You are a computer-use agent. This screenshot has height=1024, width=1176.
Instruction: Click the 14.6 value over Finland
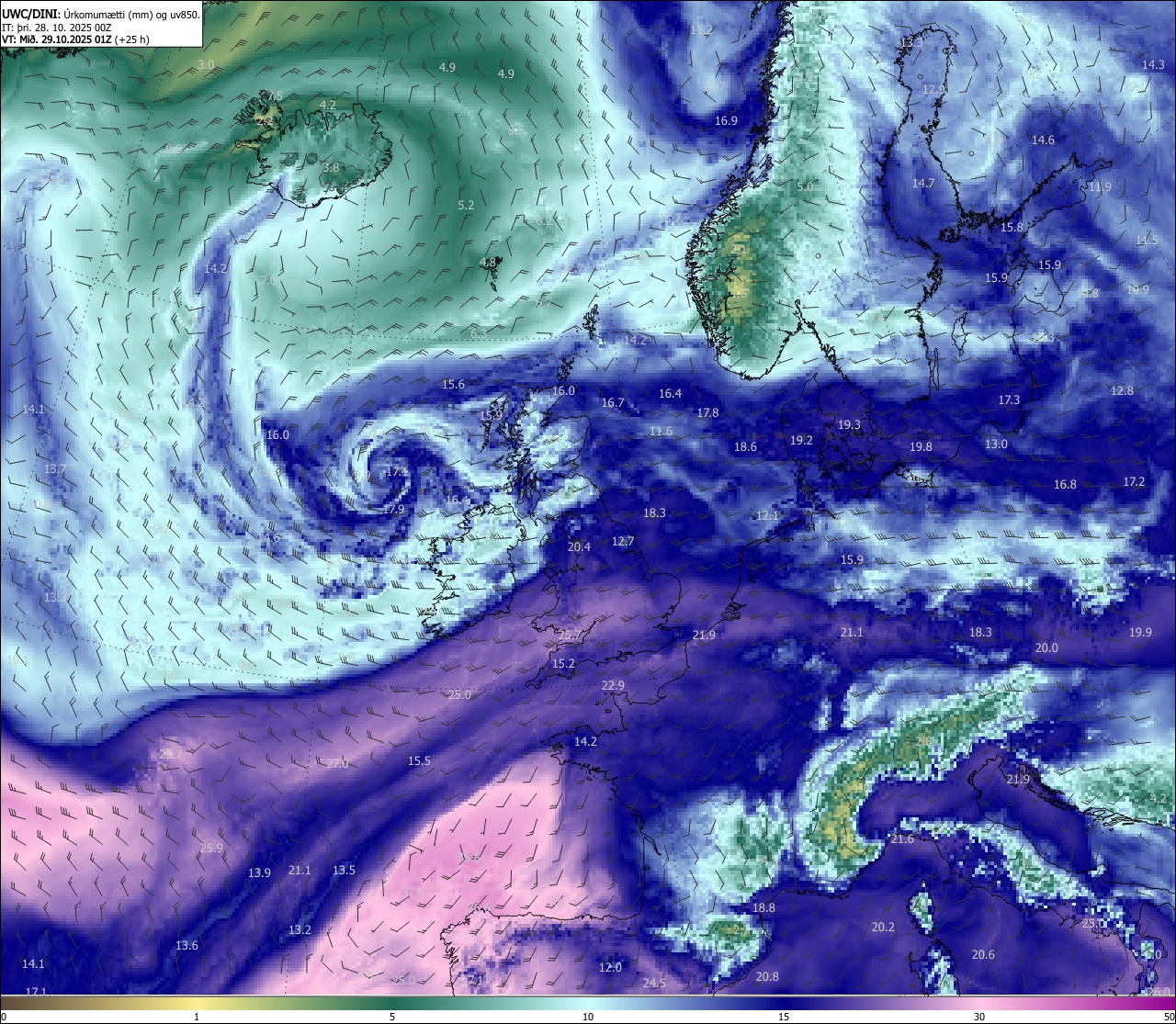(1043, 141)
